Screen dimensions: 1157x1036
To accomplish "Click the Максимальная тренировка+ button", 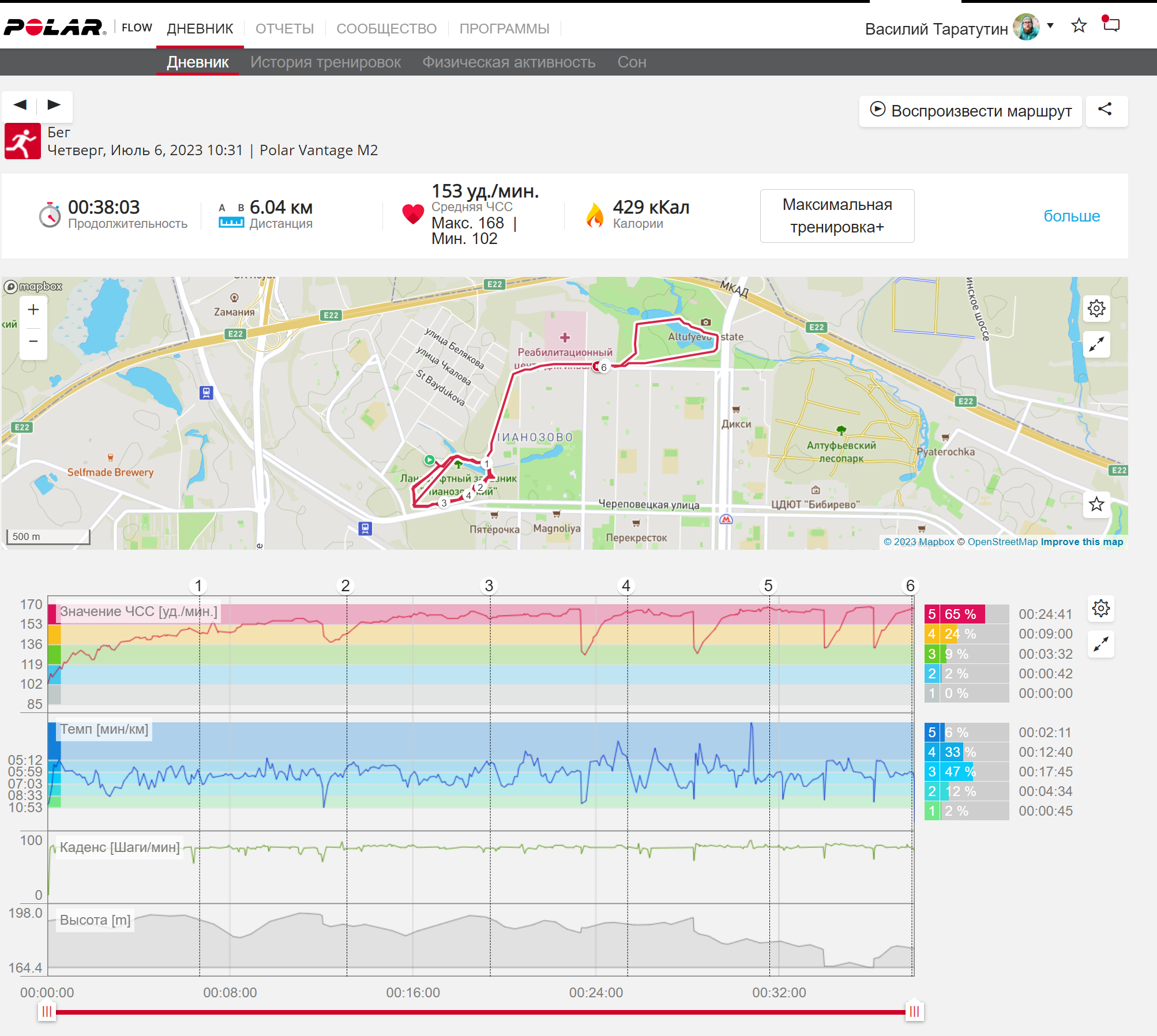I will 837,216.
